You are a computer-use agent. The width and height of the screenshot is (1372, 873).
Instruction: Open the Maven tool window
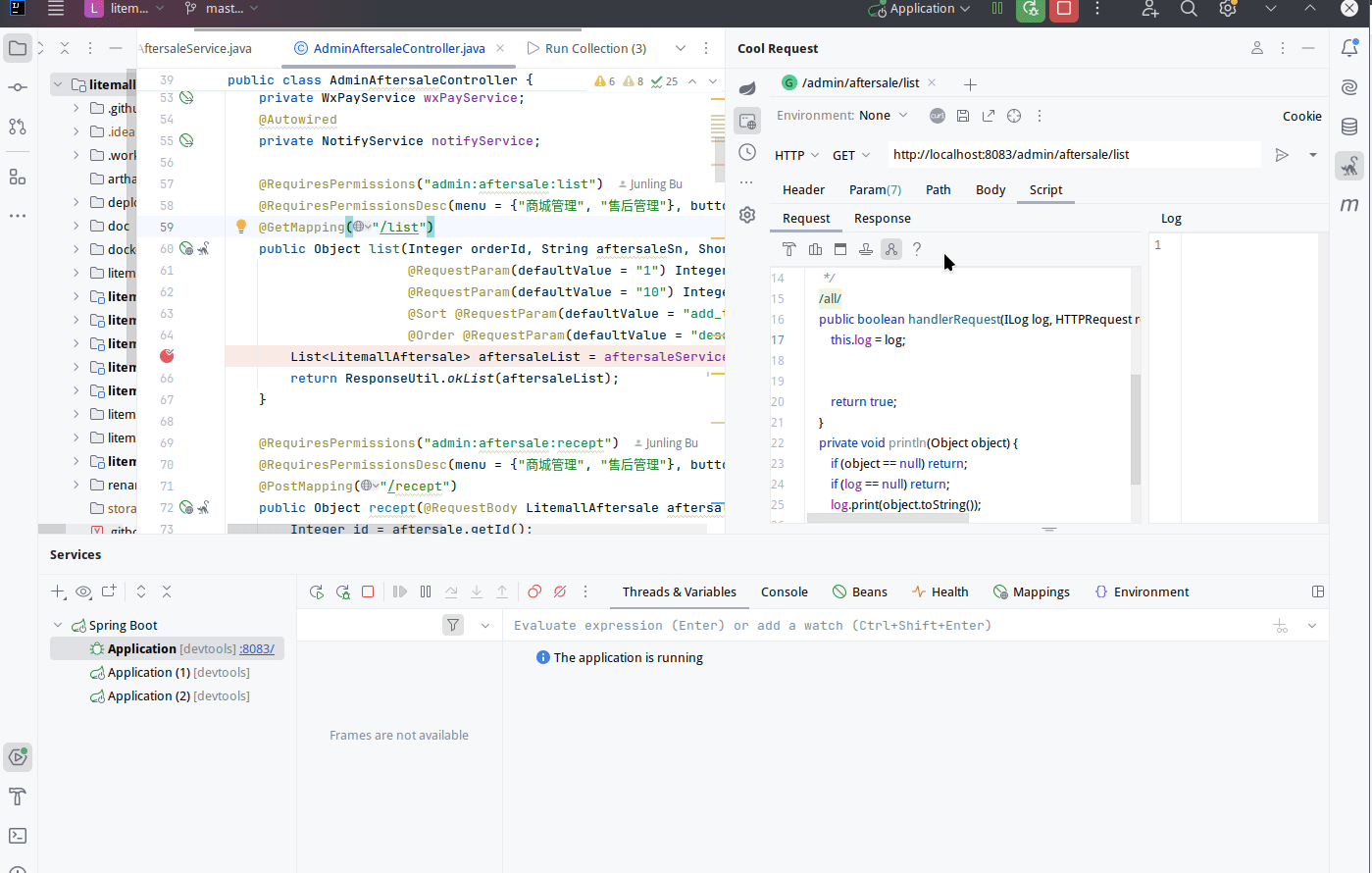(x=1349, y=205)
